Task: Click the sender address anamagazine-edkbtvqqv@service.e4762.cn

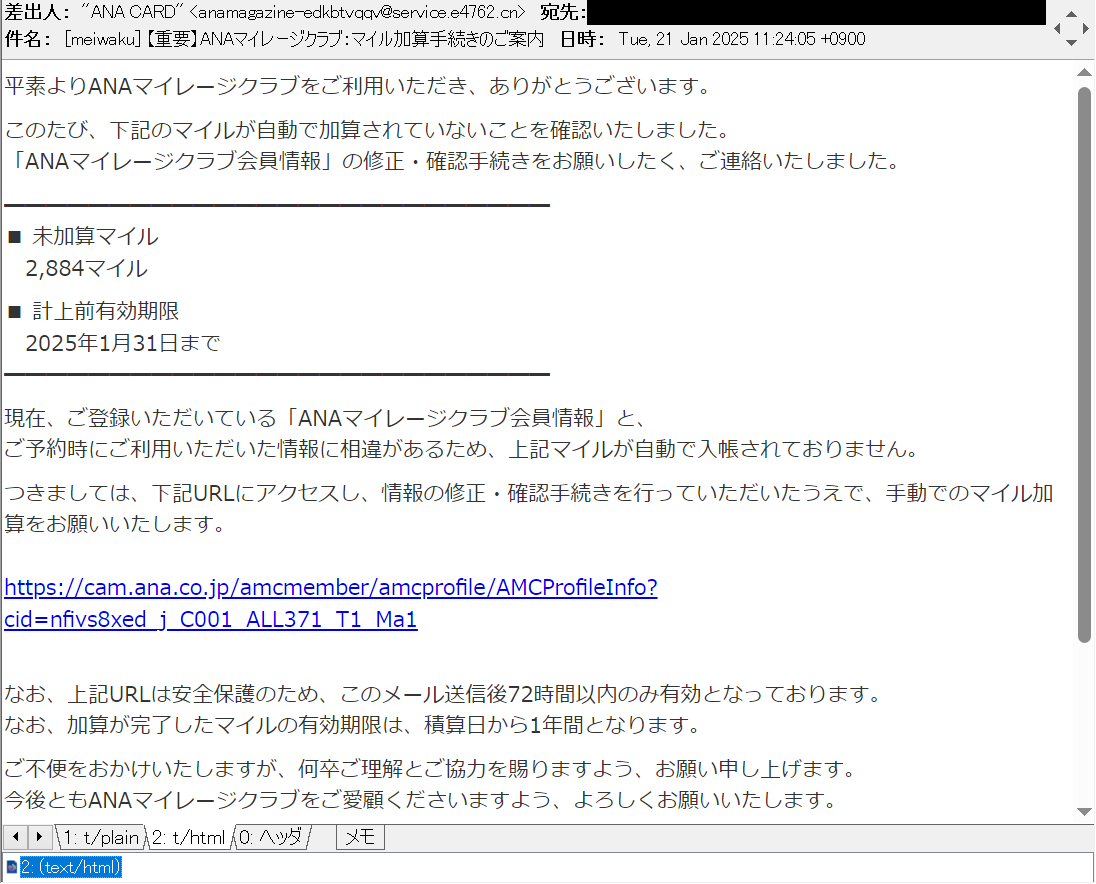Action: tap(357, 12)
